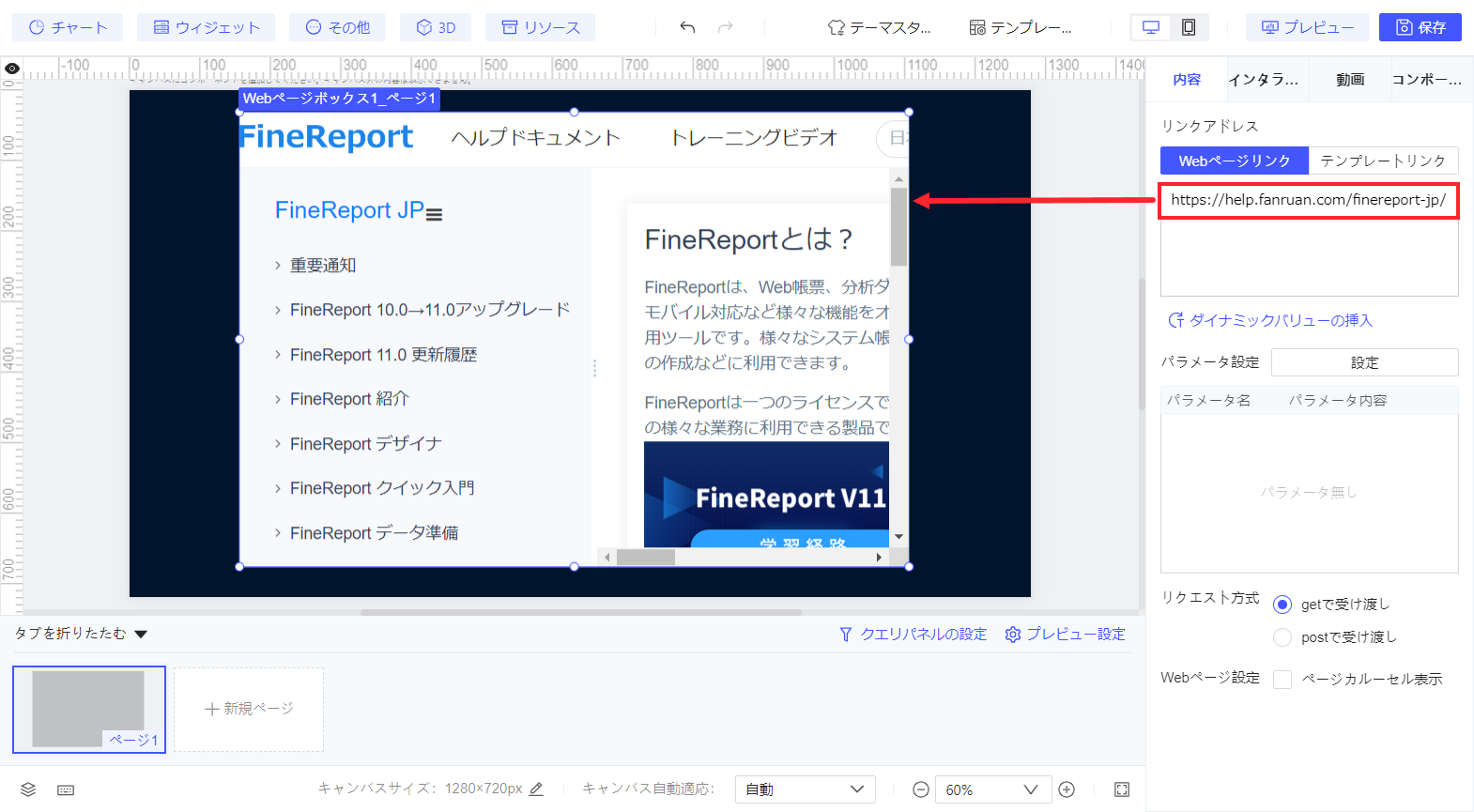Select the ページ1 thumbnail
1474x812 pixels.
point(89,710)
